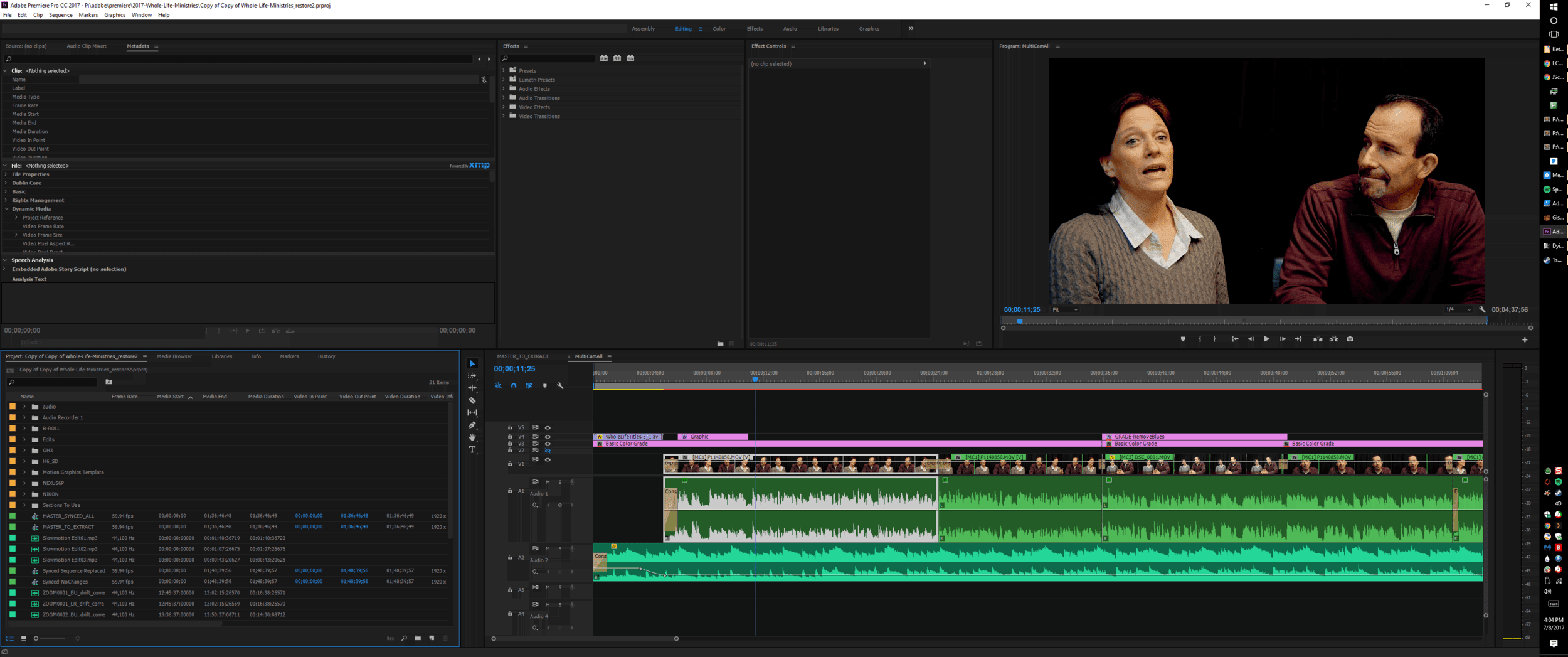The height and width of the screenshot is (657, 1568).
Task: Open the Sequence menu
Action: (61, 15)
